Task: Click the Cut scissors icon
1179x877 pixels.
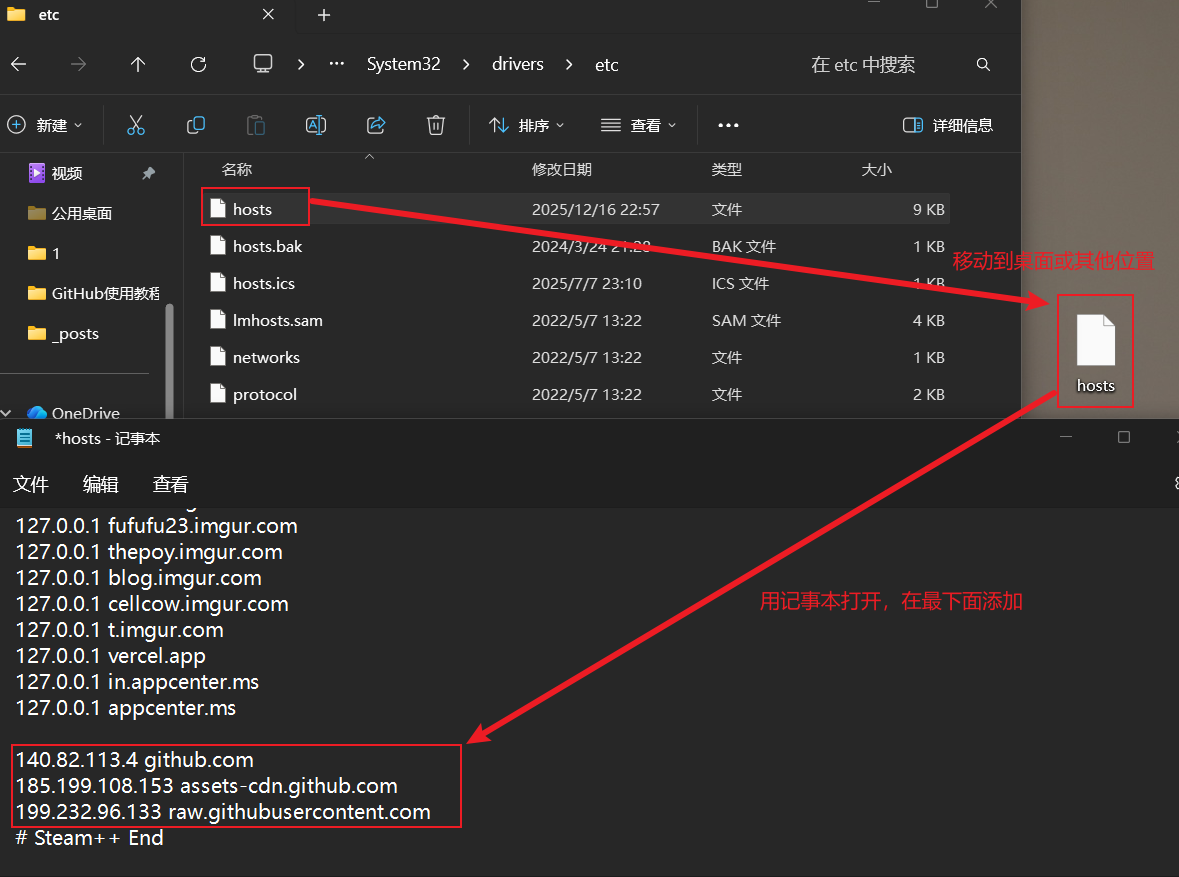Action: point(136,125)
